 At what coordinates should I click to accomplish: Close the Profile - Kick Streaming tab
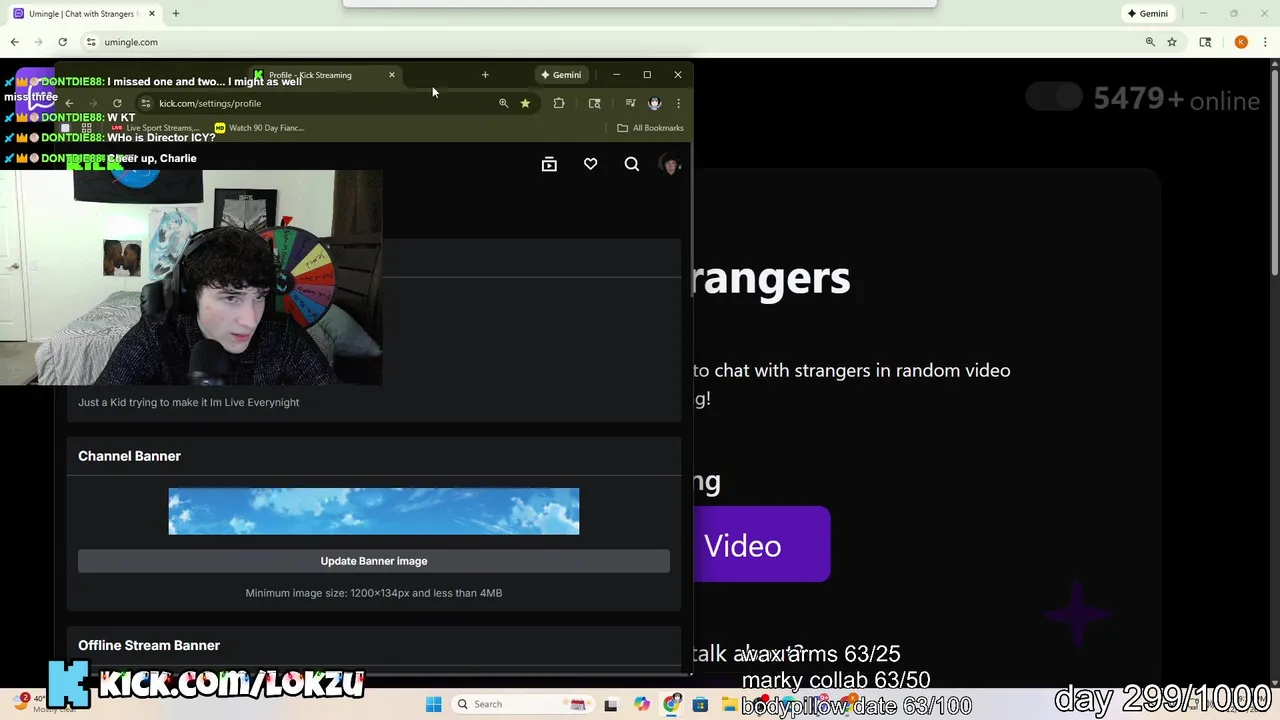coord(392,75)
